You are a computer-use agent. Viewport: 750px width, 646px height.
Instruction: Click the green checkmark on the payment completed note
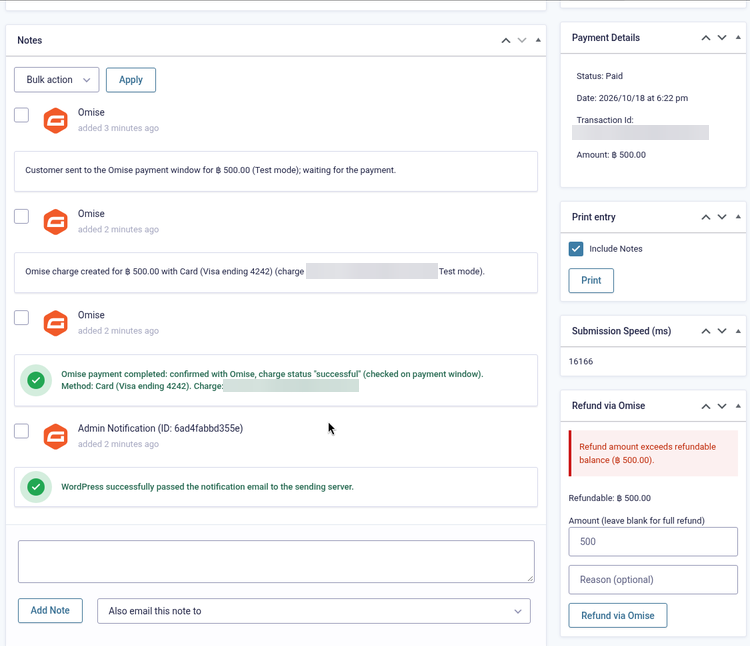click(x=36, y=380)
